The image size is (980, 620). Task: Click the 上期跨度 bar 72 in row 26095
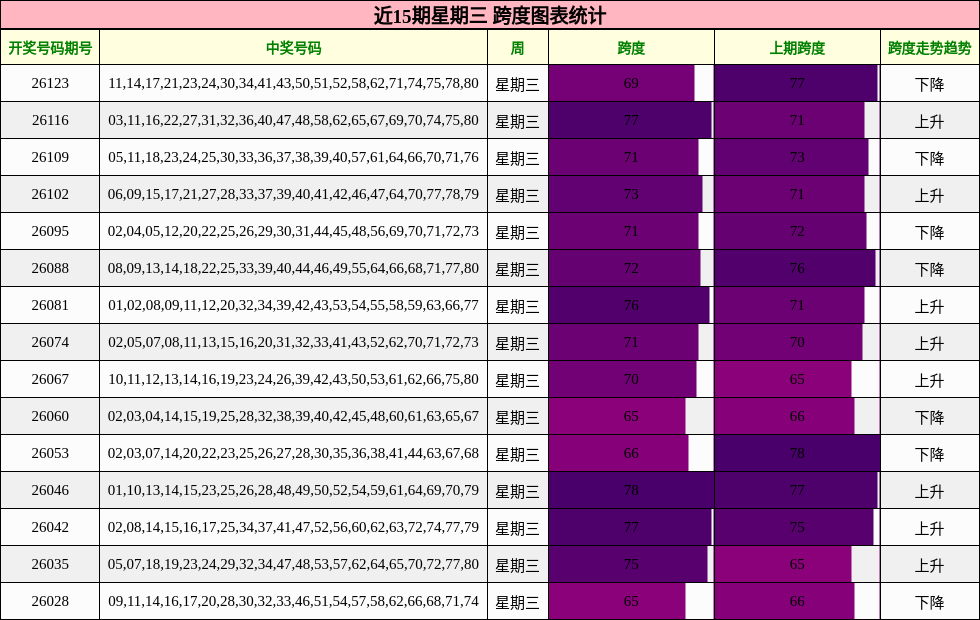pos(791,231)
